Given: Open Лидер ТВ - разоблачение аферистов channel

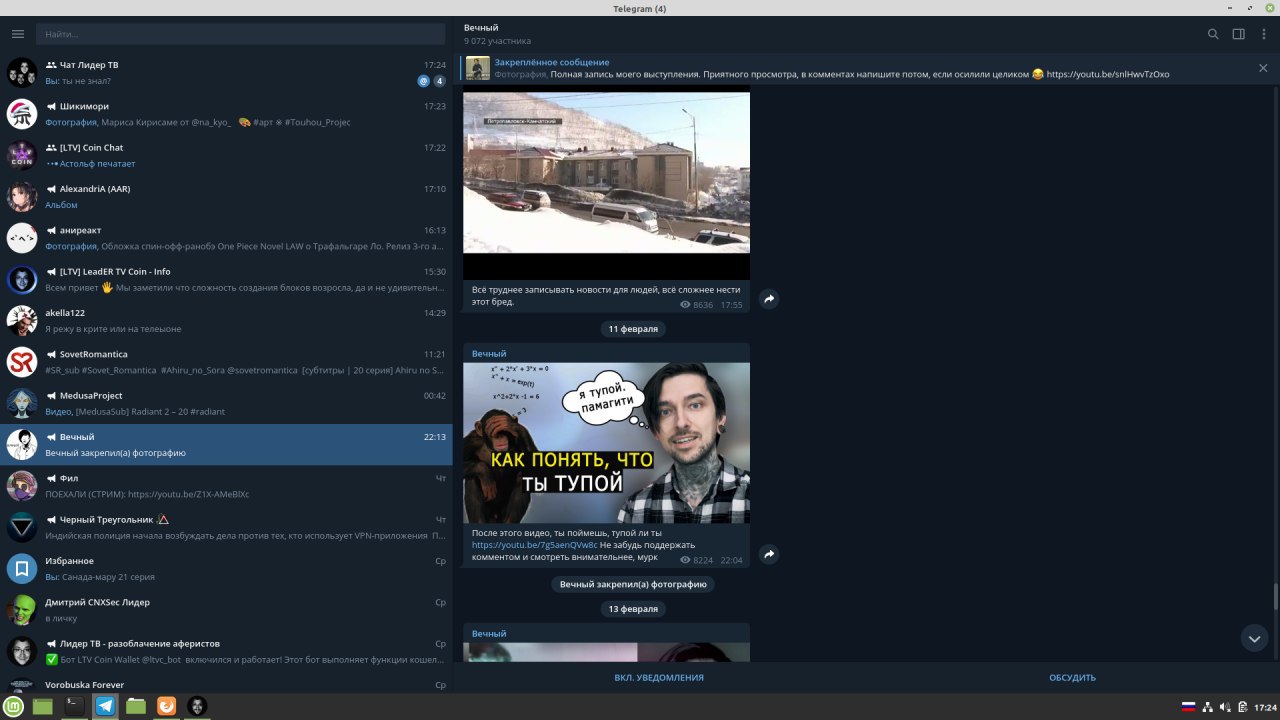Looking at the screenshot, I should [x=226, y=651].
